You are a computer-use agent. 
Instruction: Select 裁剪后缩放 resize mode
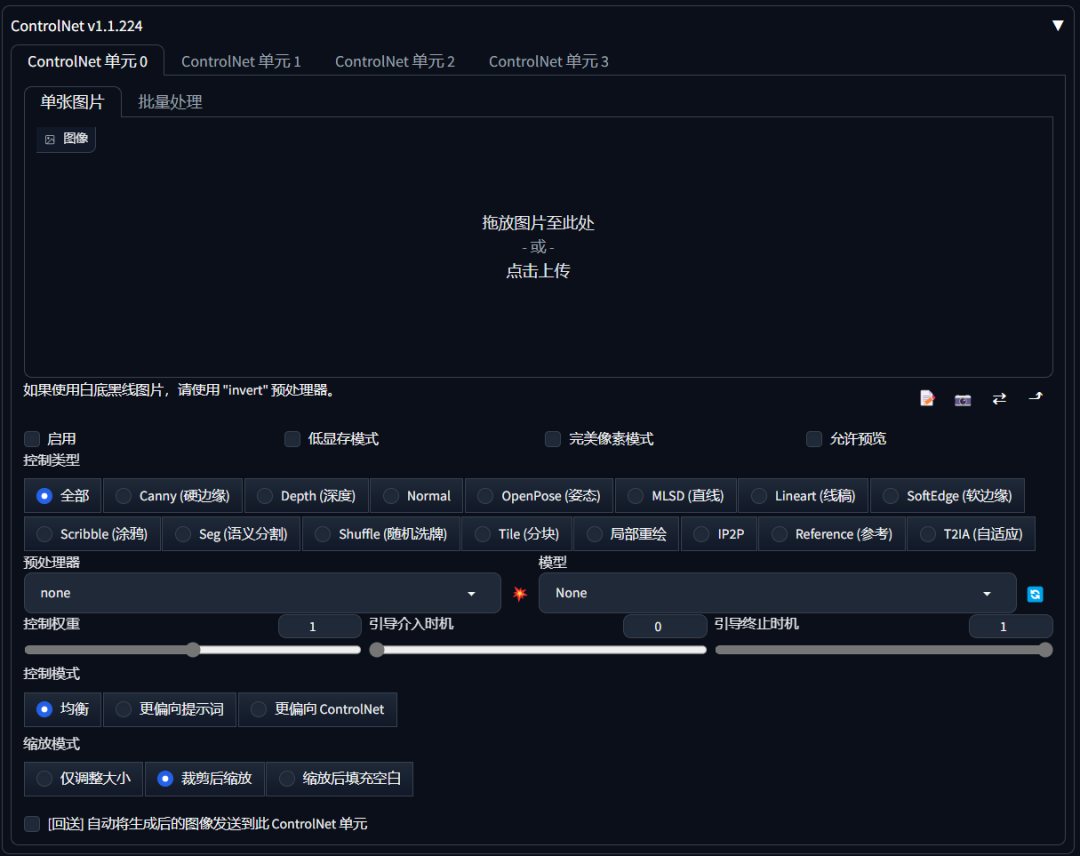pyautogui.click(x=205, y=779)
